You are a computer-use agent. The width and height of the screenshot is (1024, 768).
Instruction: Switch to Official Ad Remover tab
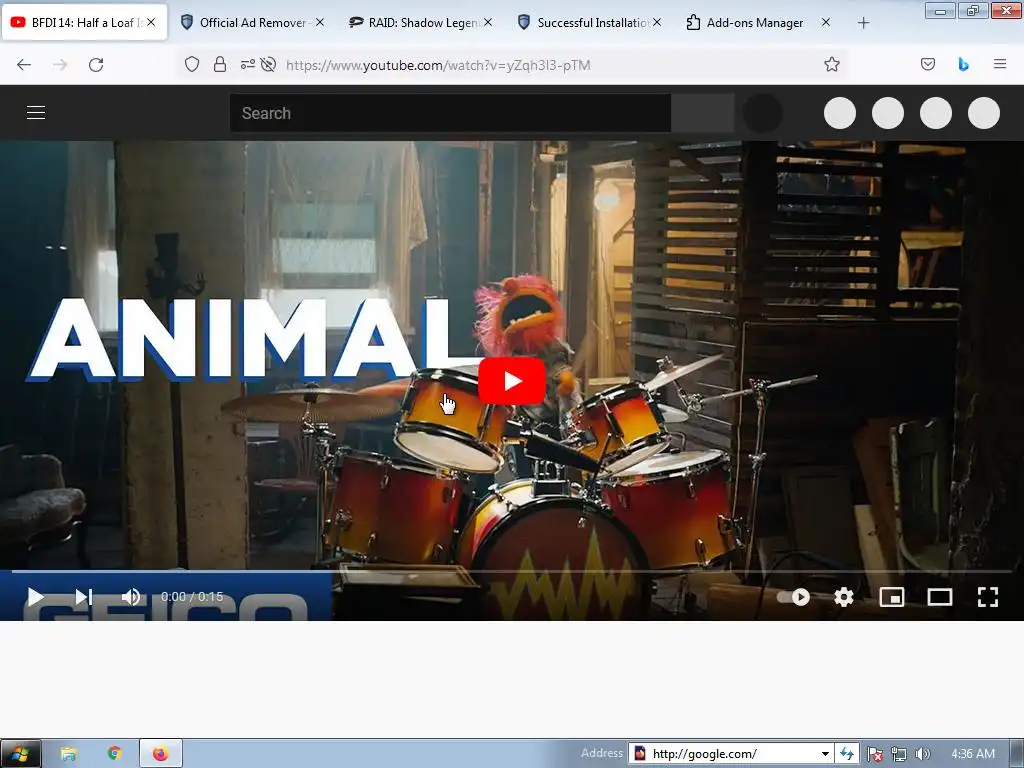(x=252, y=22)
